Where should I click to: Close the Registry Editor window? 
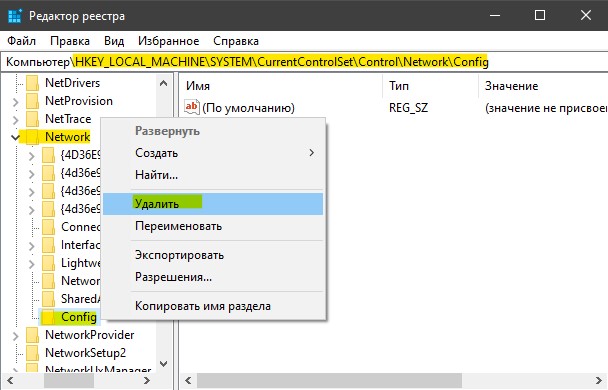pyautogui.click(x=586, y=16)
